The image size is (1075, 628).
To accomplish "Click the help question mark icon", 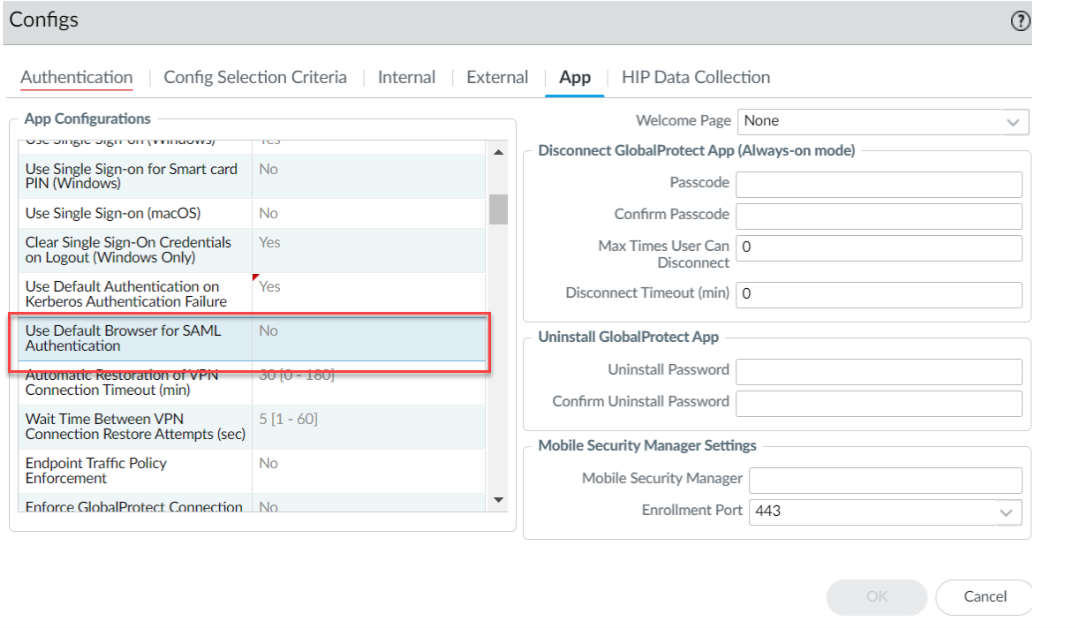I will click(x=1020, y=21).
